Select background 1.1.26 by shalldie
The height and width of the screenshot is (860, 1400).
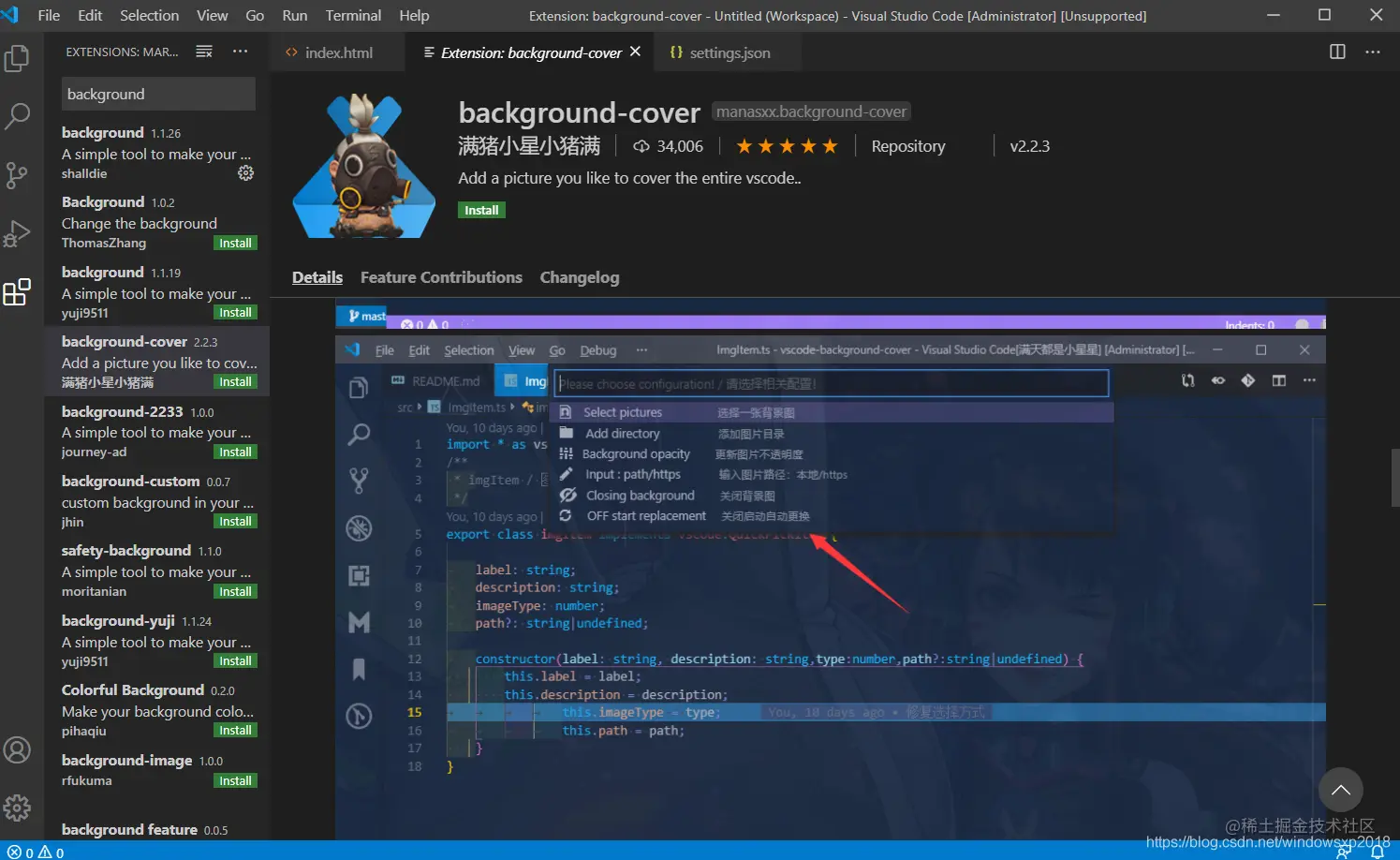[156, 152]
